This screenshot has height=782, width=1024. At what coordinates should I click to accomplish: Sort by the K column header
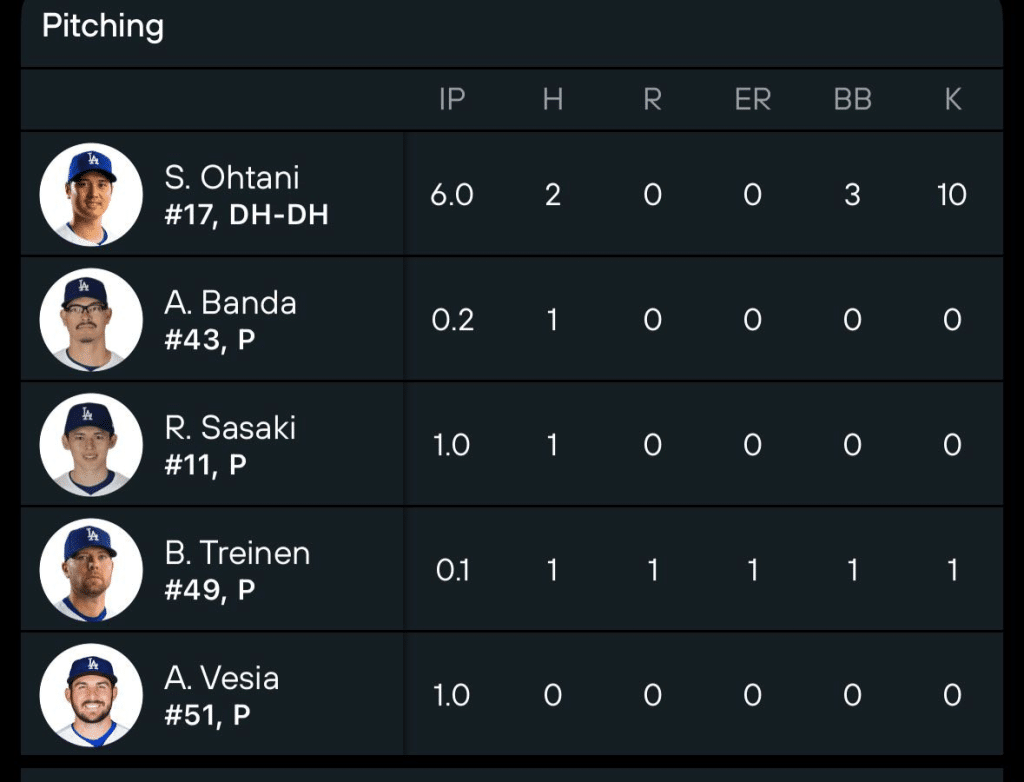[952, 100]
